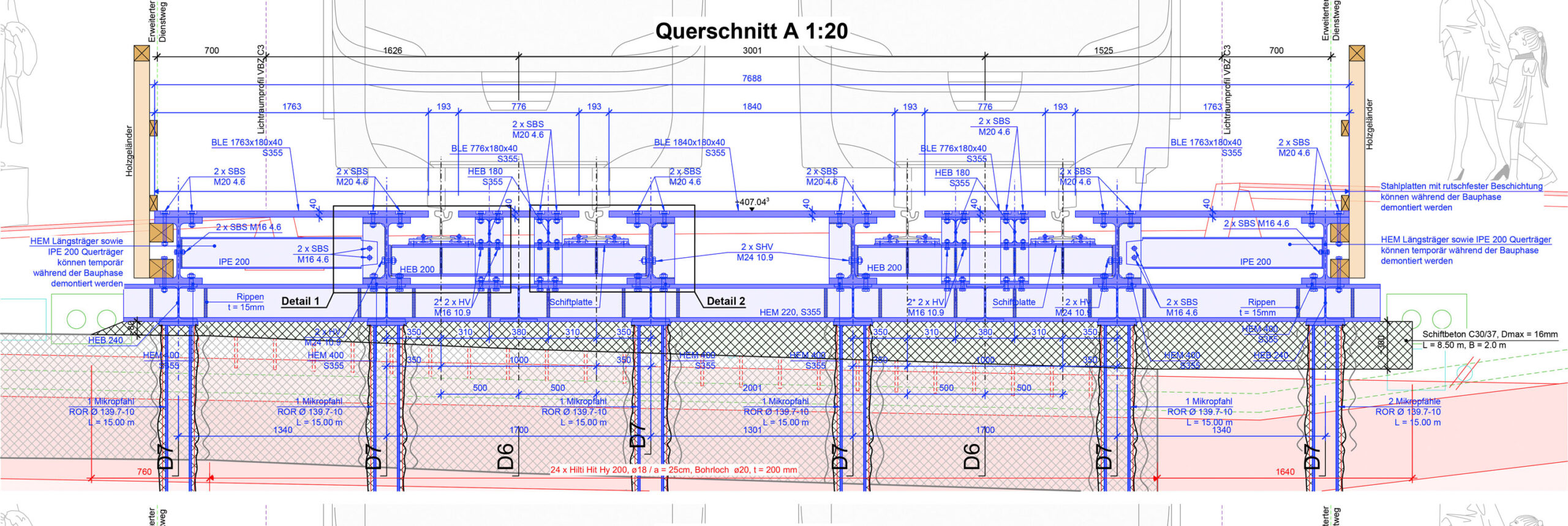Select the Schiftbeton C30/37 annotation
Image resolution: width=1568 pixels, height=526 pixels.
(1489, 334)
